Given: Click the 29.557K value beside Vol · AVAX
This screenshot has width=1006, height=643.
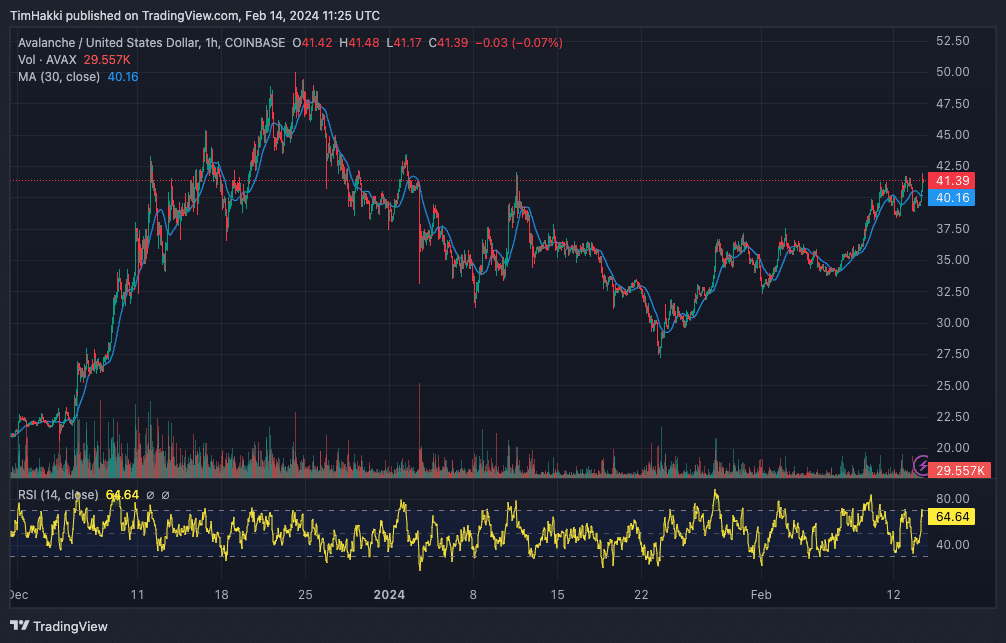Looking at the screenshot, I should point(107,60).
